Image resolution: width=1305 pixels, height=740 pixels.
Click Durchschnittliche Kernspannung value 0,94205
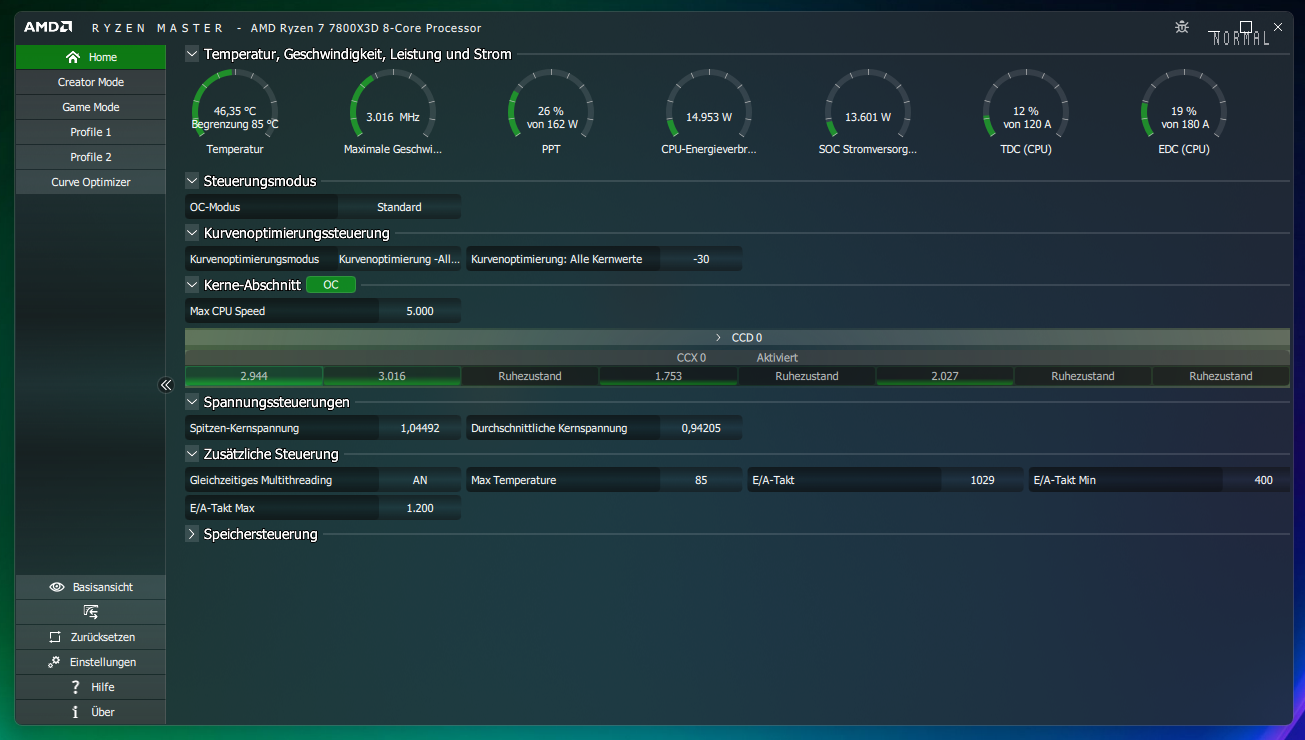tap(701, 428)
